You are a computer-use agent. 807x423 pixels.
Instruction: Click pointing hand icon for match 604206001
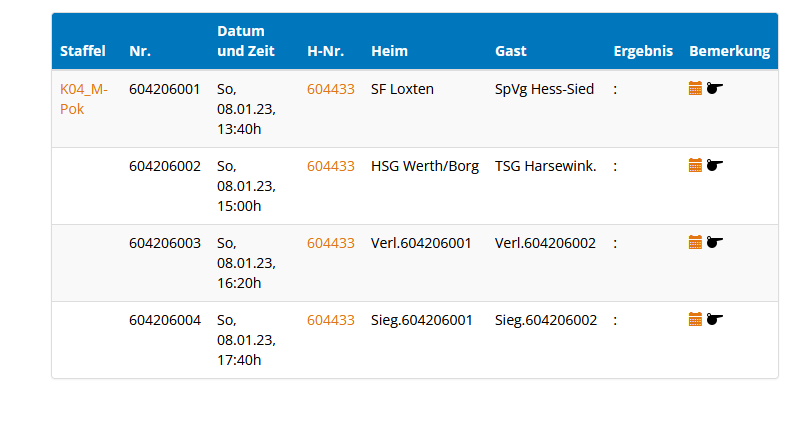point(714,88)
